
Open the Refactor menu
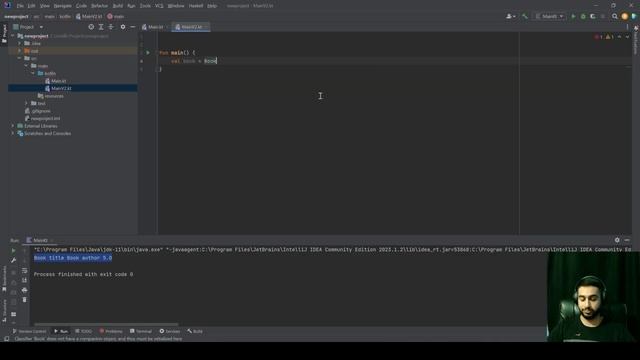pyautogui.click(x=99, y=6)
